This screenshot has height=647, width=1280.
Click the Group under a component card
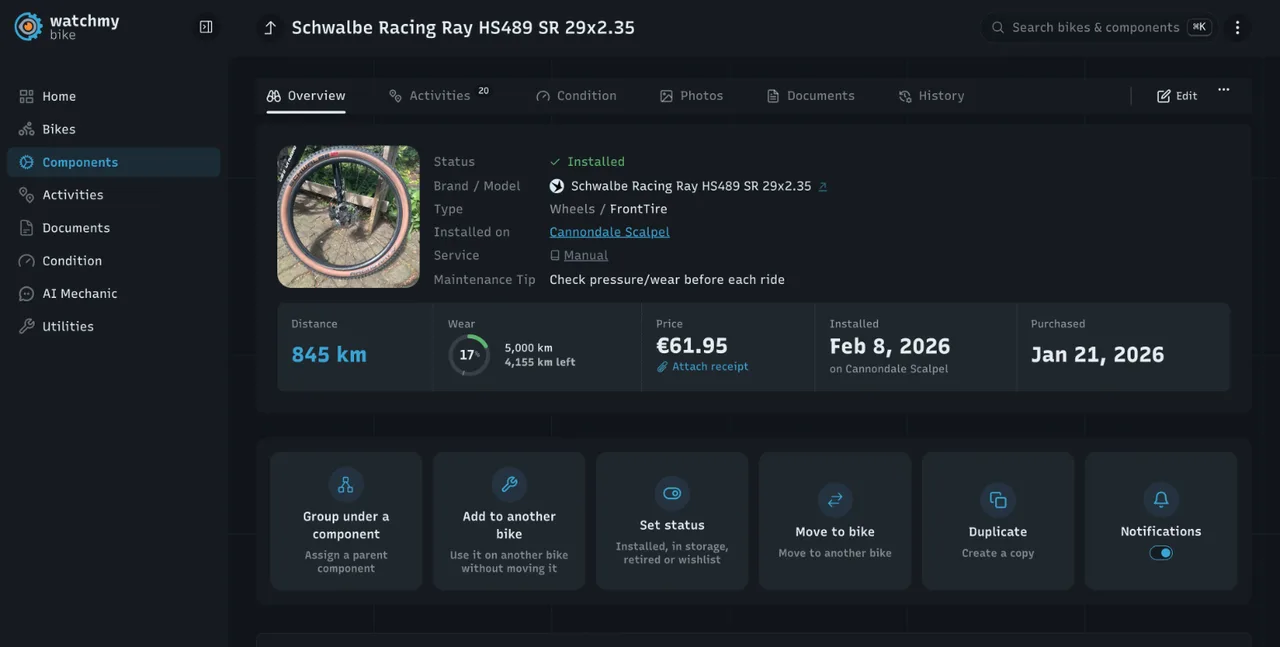346,521
